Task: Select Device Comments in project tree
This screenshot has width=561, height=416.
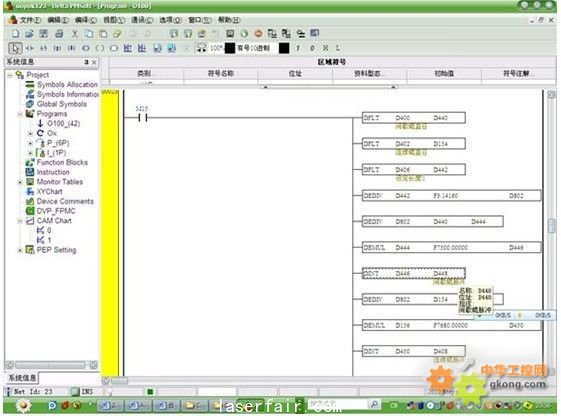Action: click(x=65, y=201)
